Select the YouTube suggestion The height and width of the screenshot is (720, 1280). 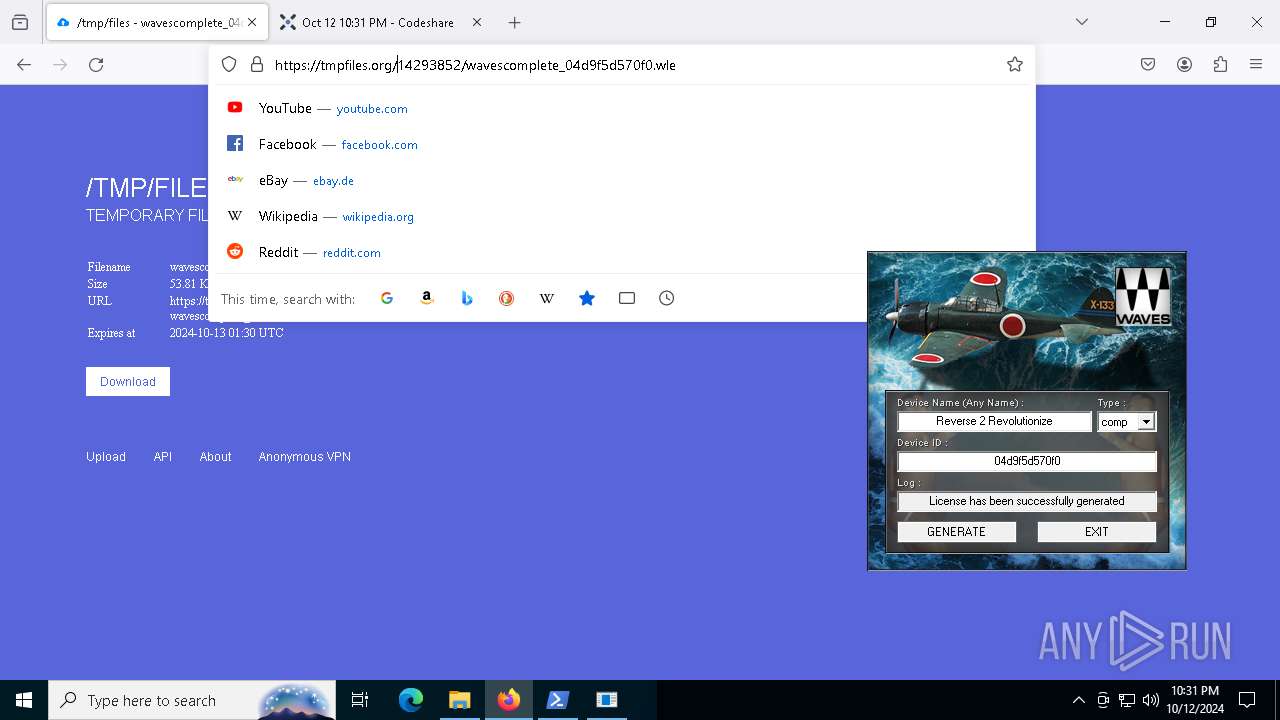click(622, 108)
